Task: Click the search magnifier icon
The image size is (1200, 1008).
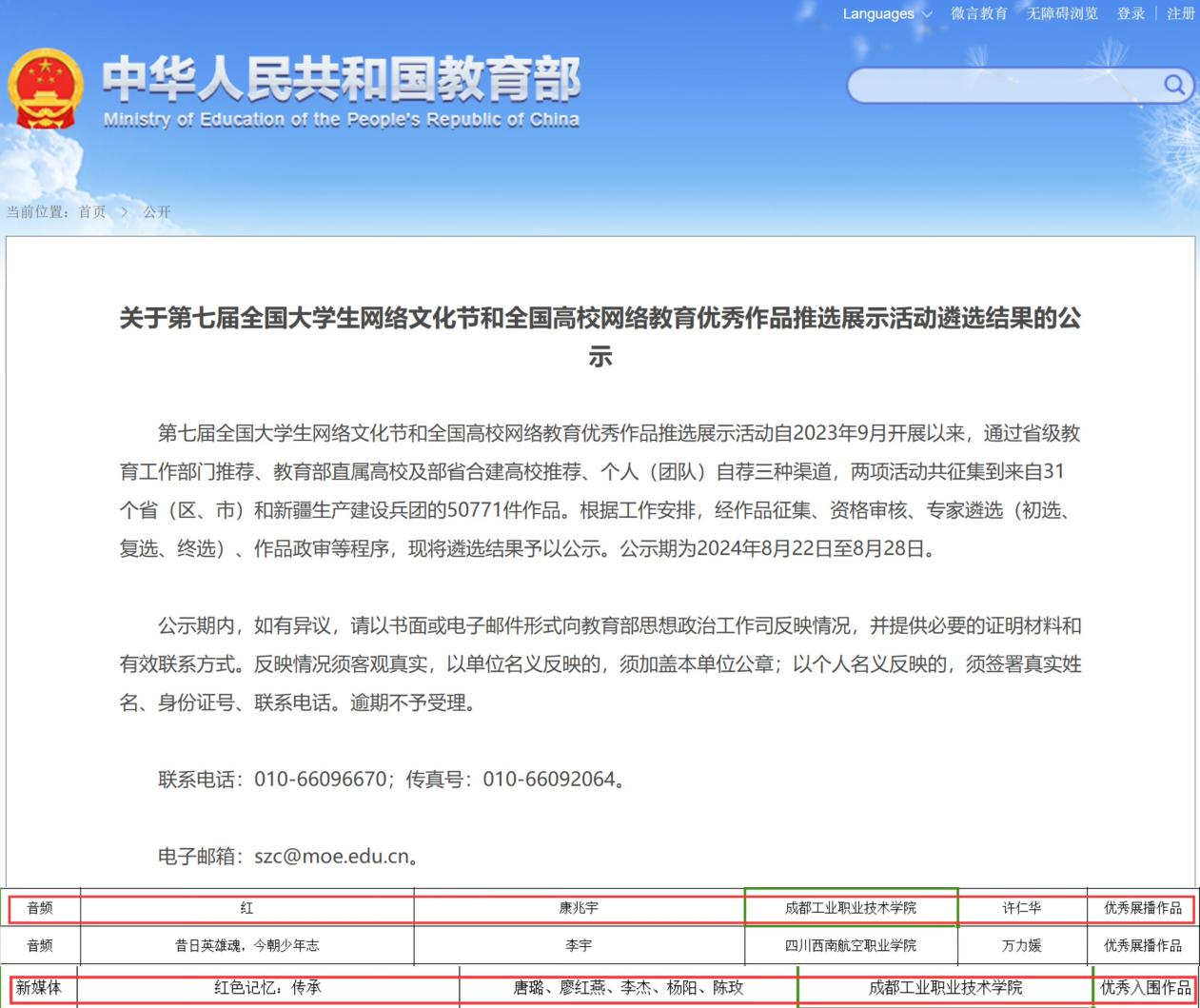Action: pos(1173,86)
